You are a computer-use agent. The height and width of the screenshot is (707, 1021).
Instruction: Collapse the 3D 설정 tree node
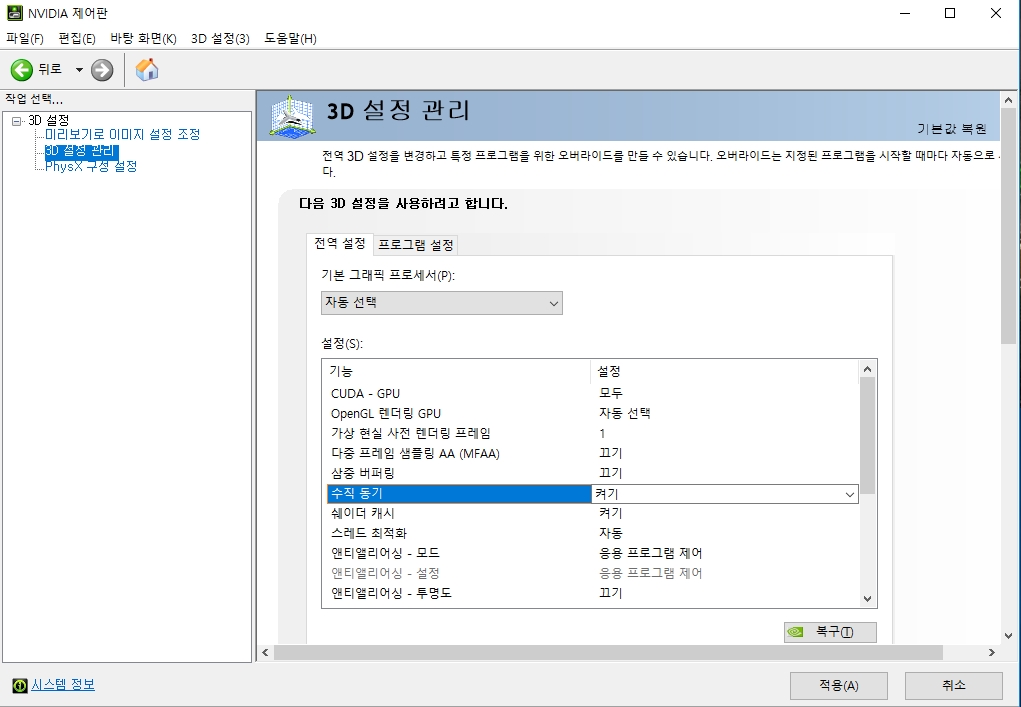click(16, 121)
